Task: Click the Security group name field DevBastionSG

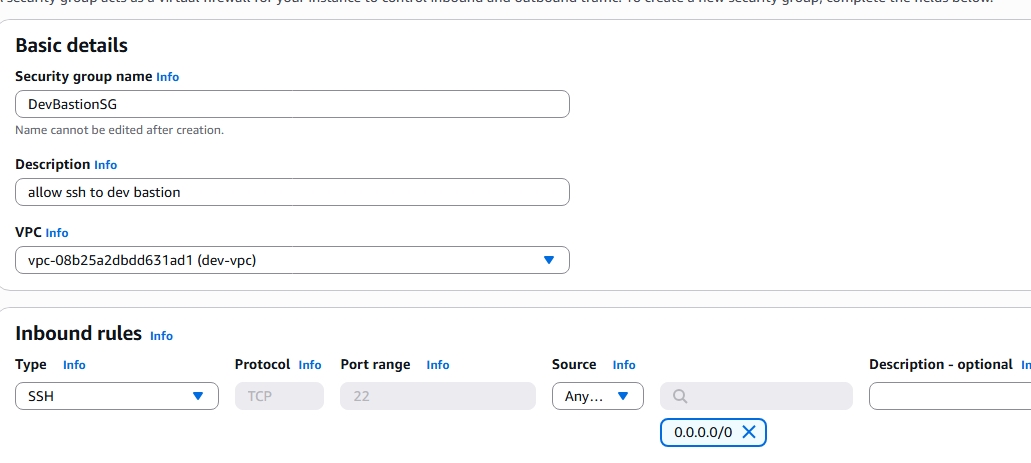Action: pos(292,104)
